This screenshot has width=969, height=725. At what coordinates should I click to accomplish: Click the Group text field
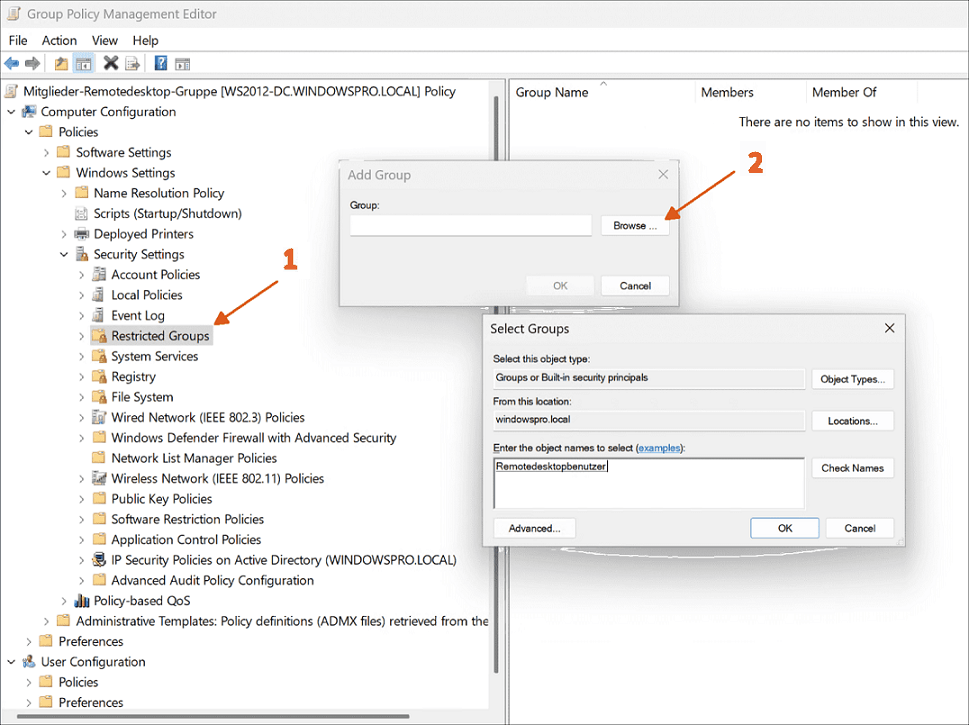(x=471, y=226)
